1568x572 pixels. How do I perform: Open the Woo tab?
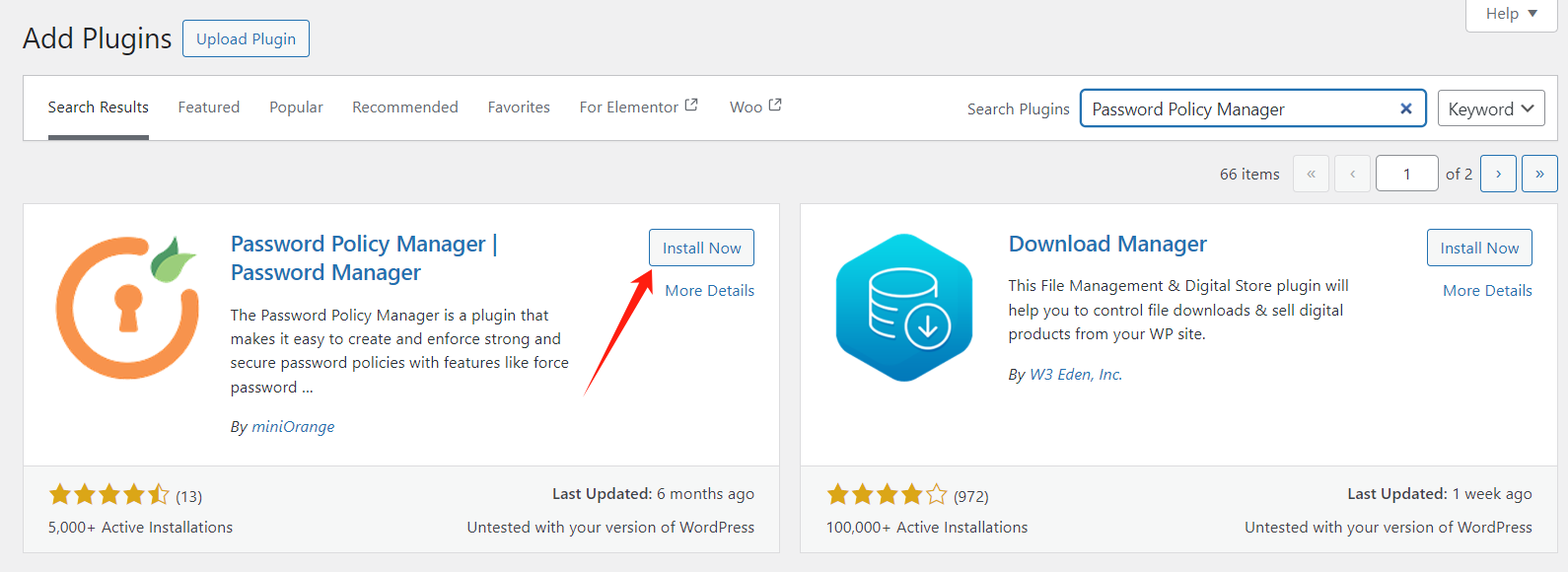click(x=755, y=107)
